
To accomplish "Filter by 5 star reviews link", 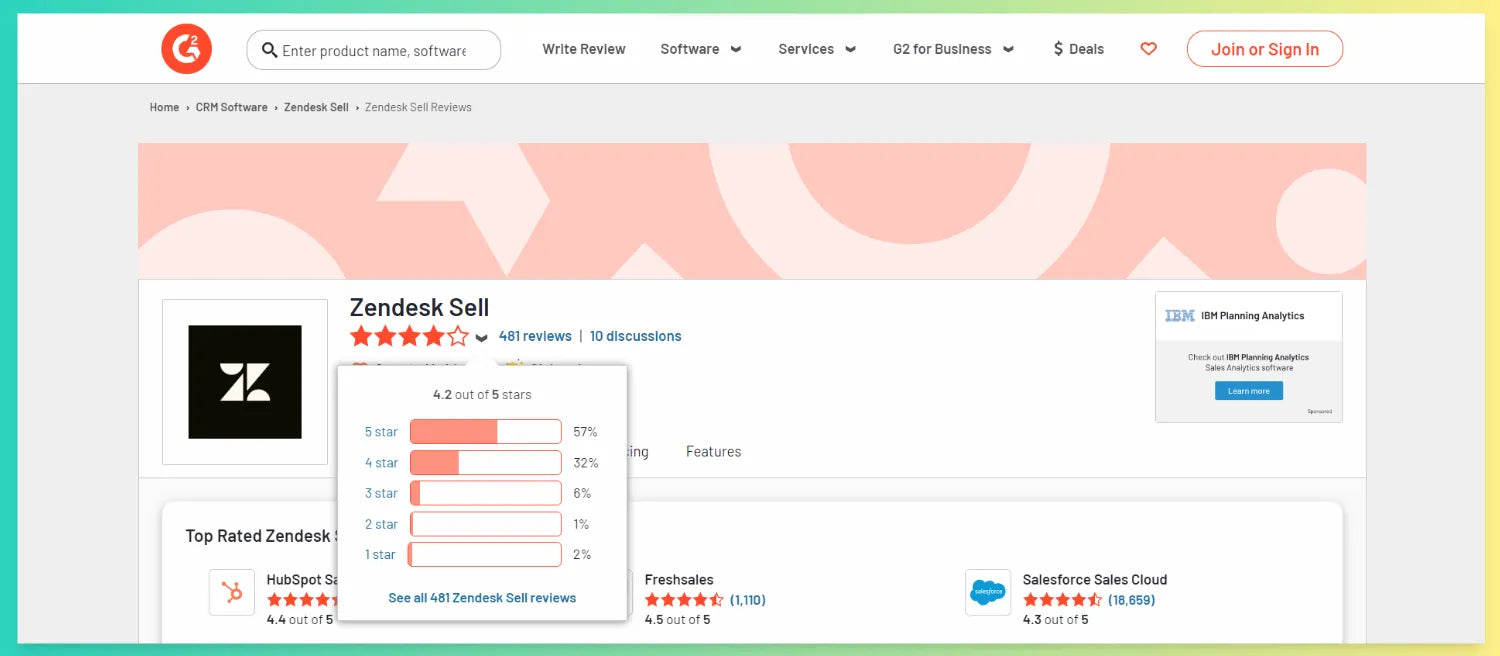I will (381, 432).
